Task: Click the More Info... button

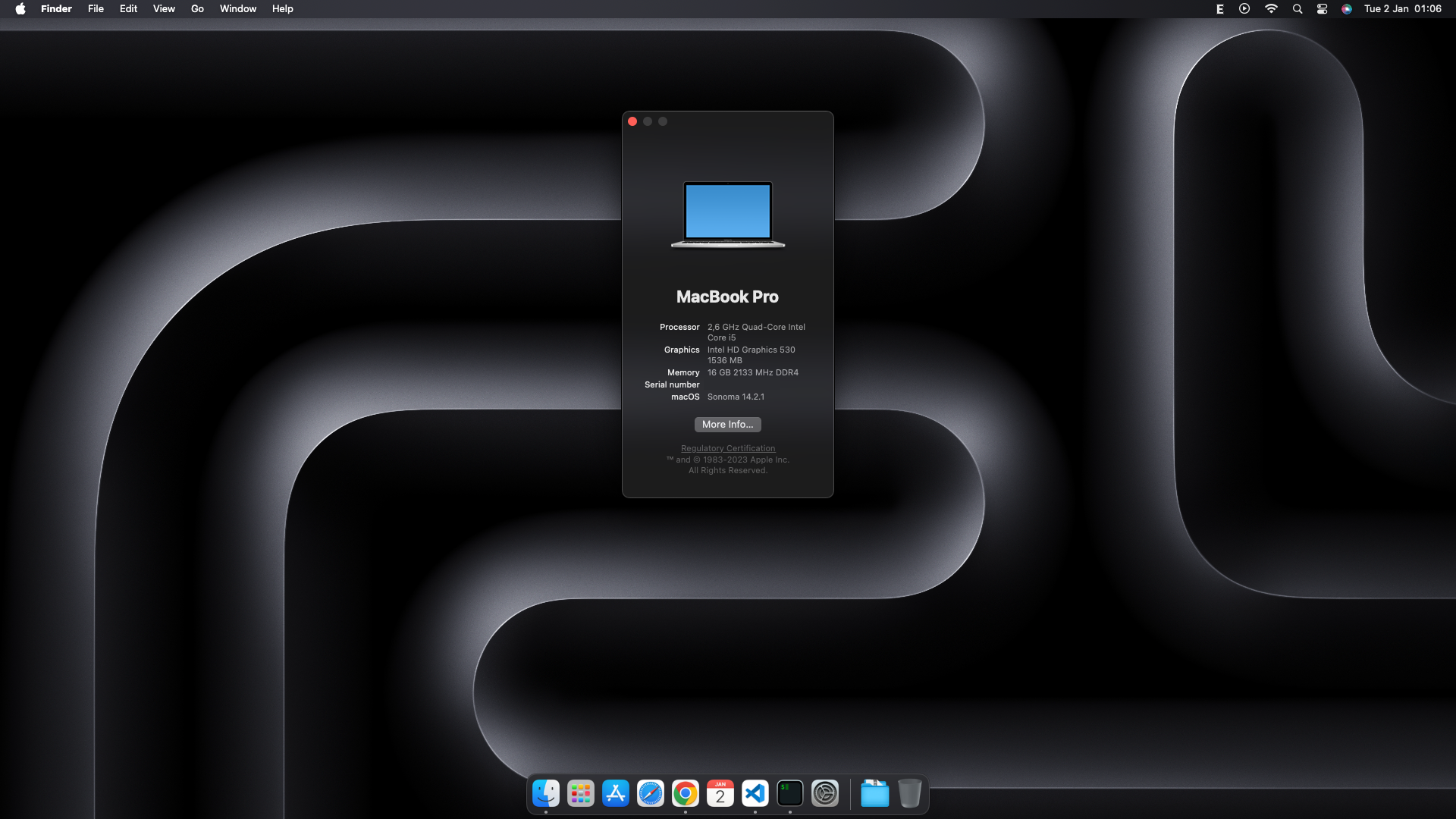Action: [x=727, y=425]
